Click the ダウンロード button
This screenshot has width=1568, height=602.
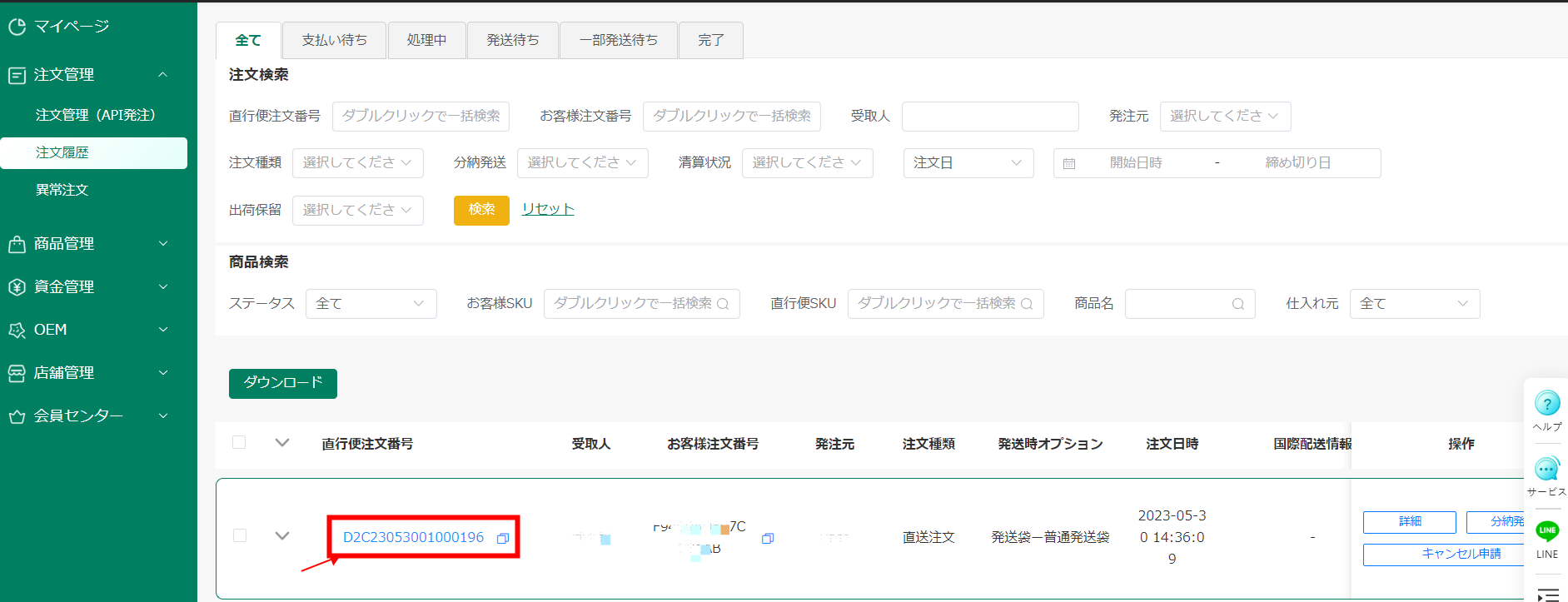pyautogui.click(x=283, y=383)
